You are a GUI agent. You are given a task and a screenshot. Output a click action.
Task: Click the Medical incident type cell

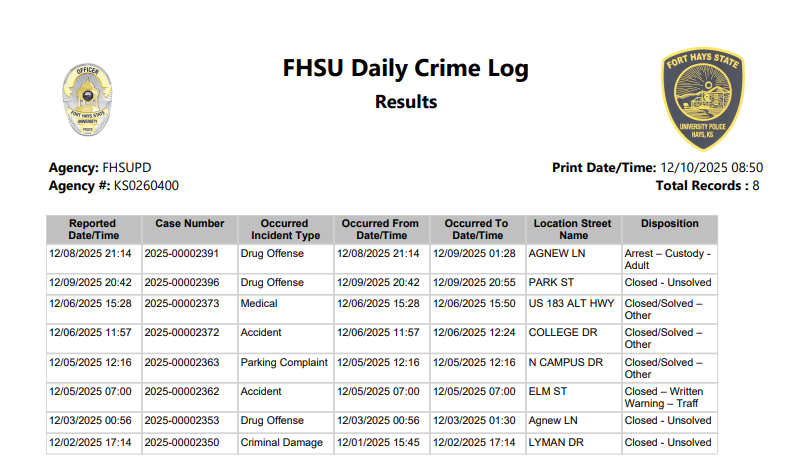[x=259, y=304]
